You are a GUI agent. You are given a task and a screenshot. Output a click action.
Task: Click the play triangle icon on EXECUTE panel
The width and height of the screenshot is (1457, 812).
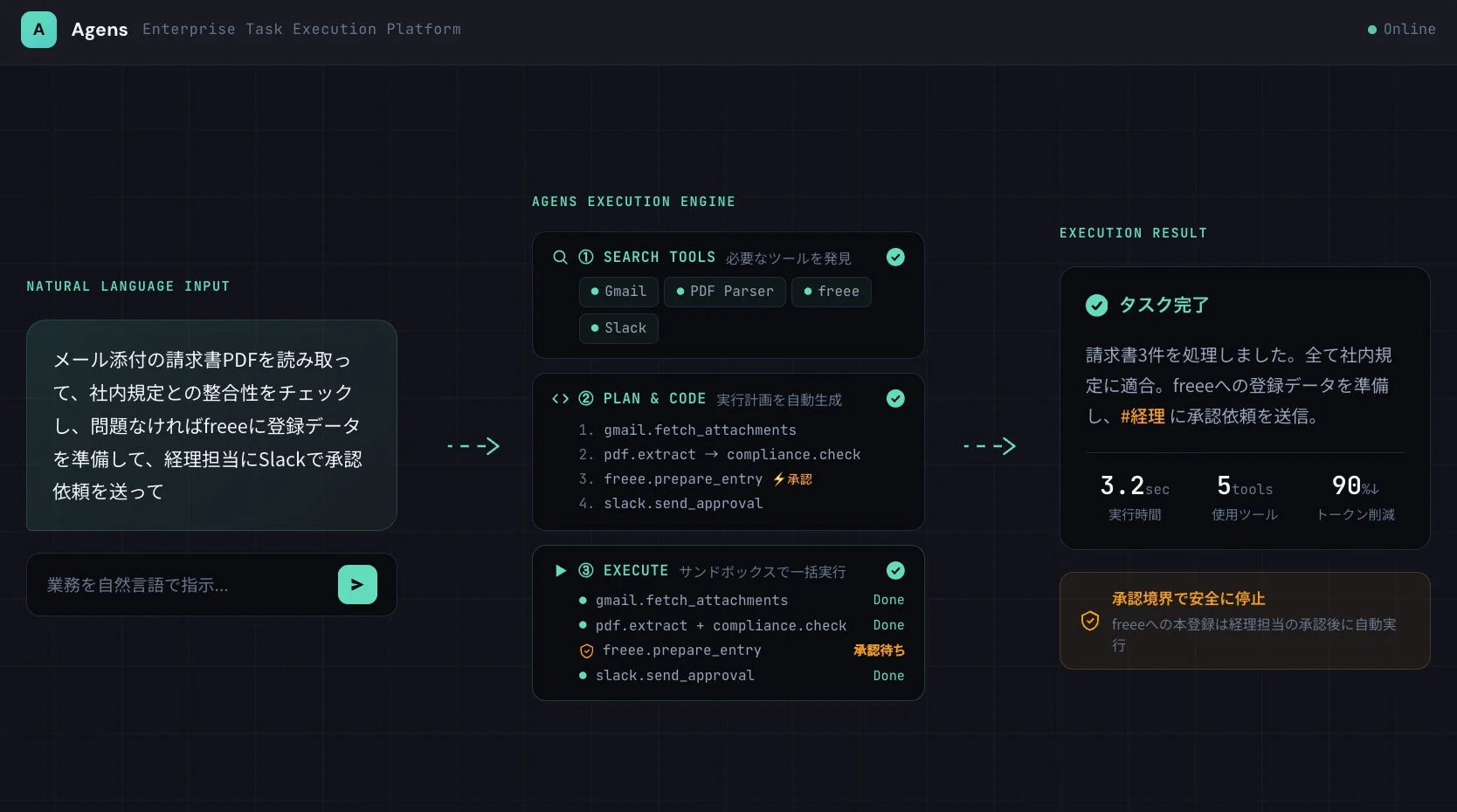click(x=560, y=571)
